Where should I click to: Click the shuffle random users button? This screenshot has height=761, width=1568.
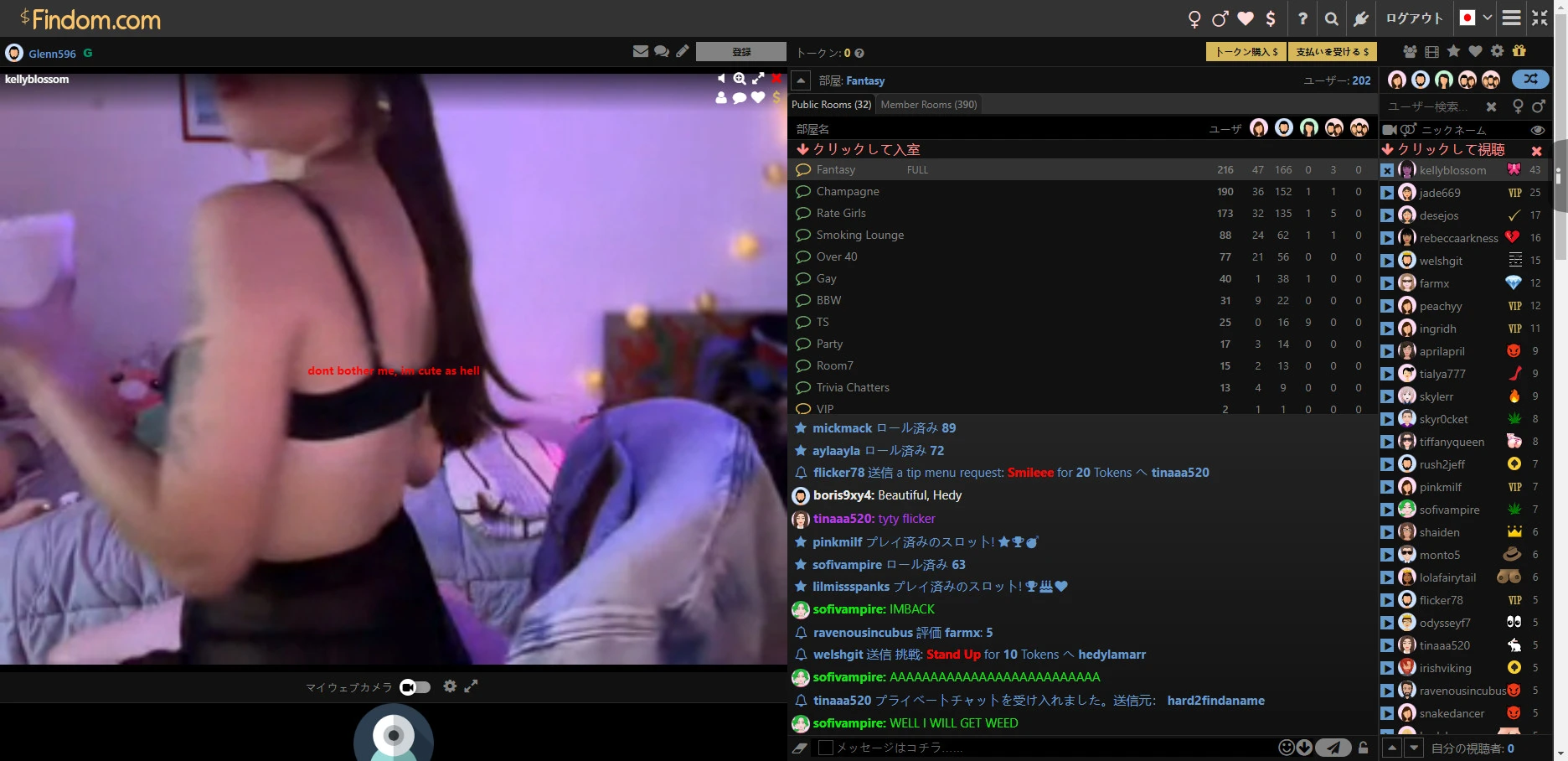tap(1529, 80)
